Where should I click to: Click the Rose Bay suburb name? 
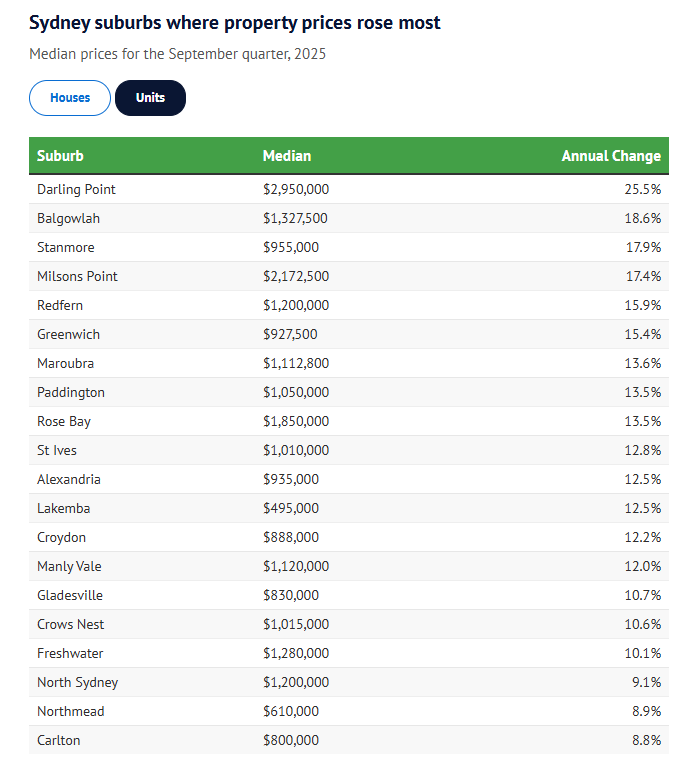pos(64,421)
